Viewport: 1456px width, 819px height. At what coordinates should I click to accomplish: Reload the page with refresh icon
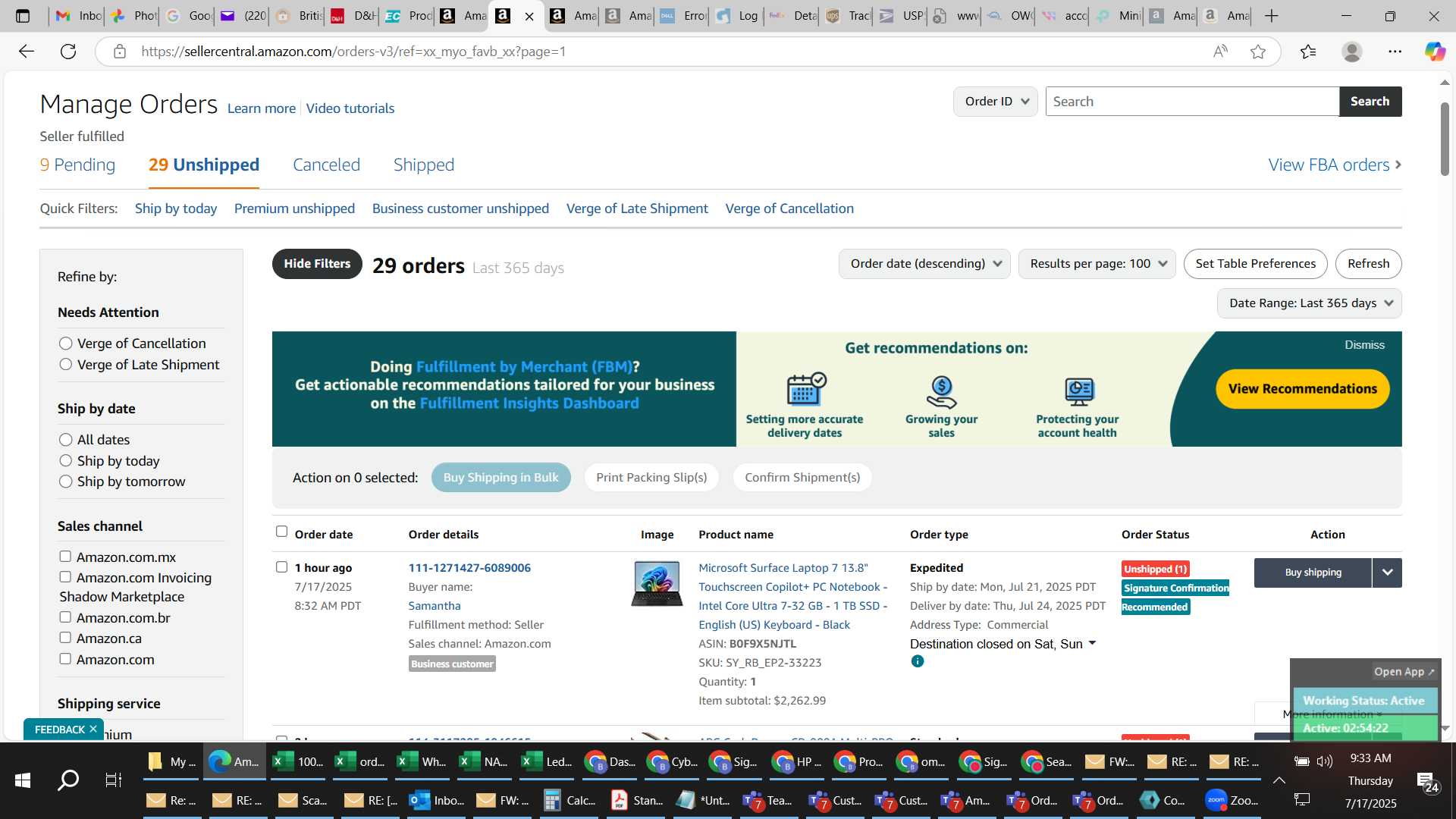tap(68, 52)
